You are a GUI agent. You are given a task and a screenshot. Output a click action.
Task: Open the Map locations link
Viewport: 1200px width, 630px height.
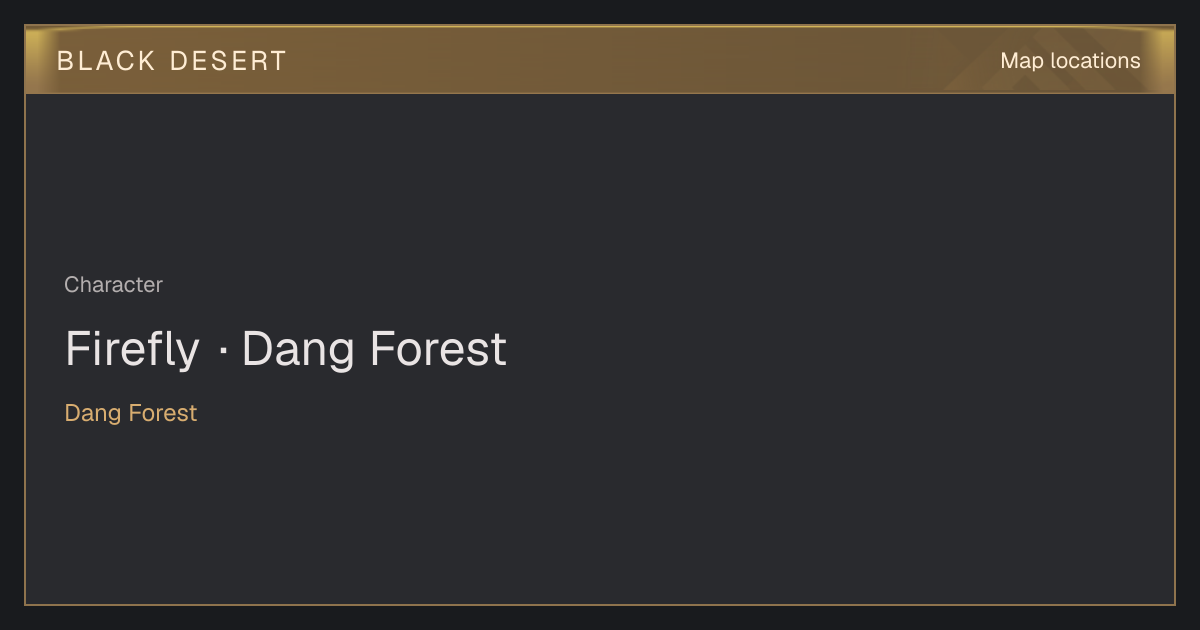click(x=1070, y=61)
